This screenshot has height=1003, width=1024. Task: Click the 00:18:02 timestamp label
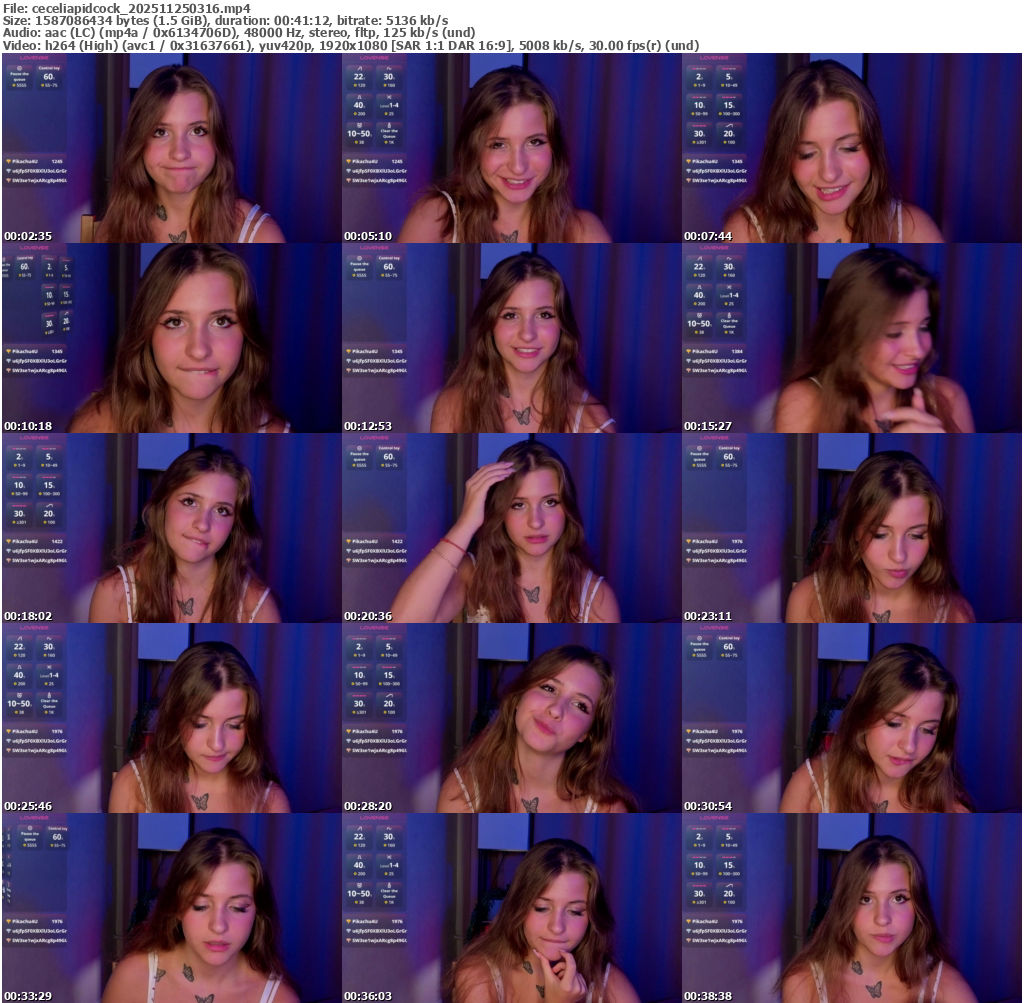click(x=28, y=616)
